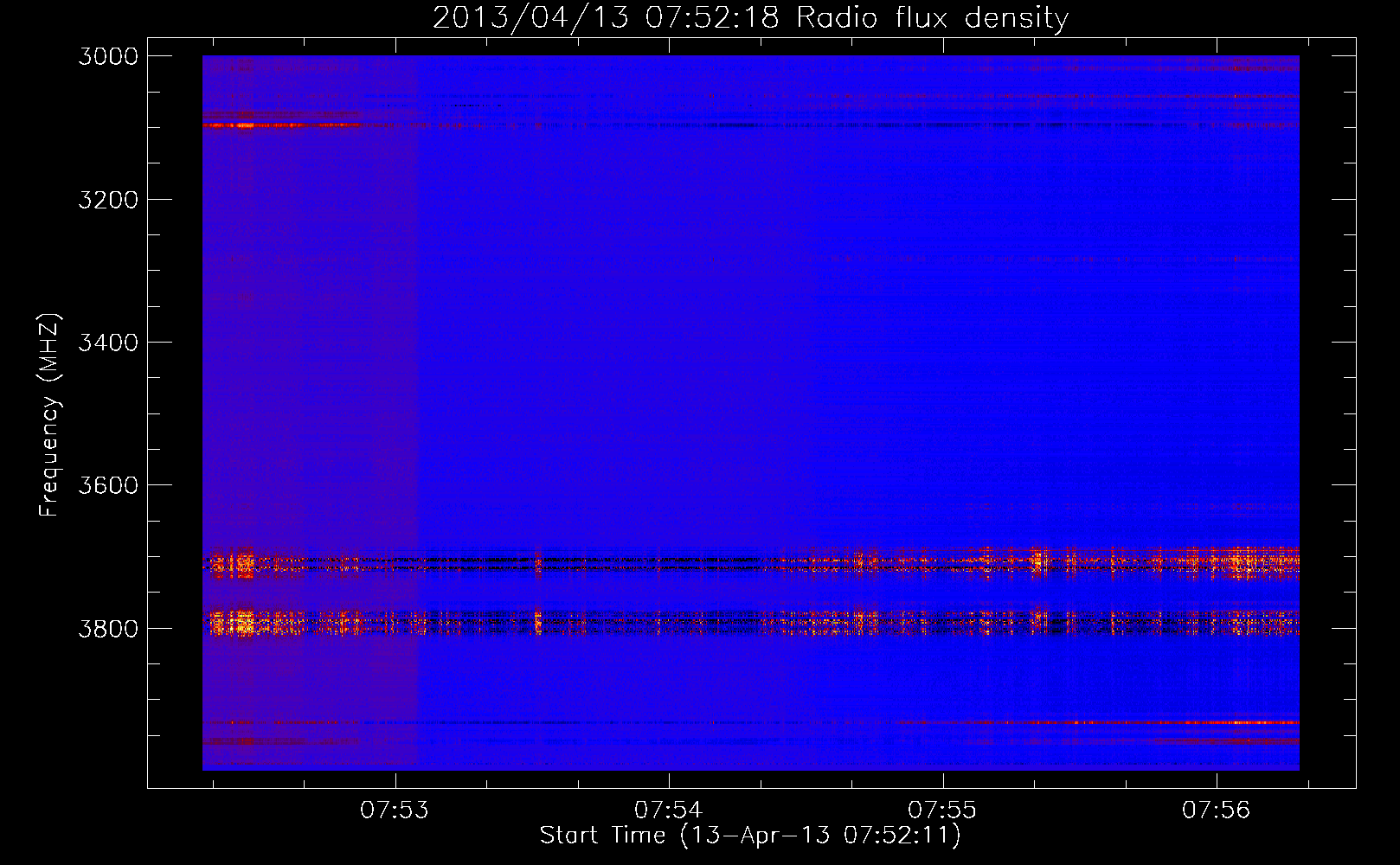The width and height of the screenshot is (1400, 865).
Task: Select the 3000 frequency axis label
Action: click(108, 56)
